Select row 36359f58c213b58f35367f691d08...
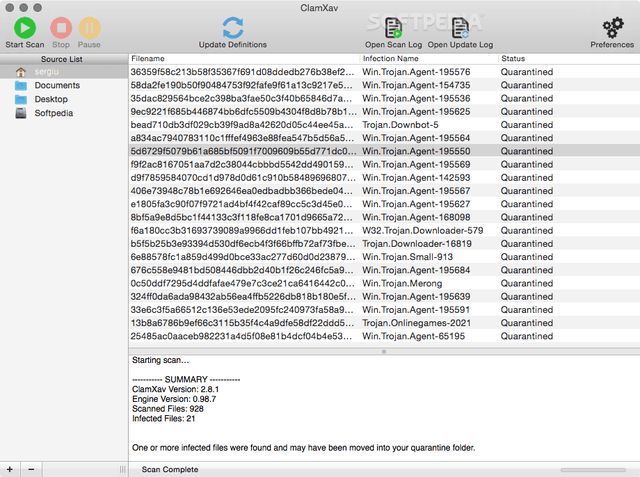 tap(384, 72)
